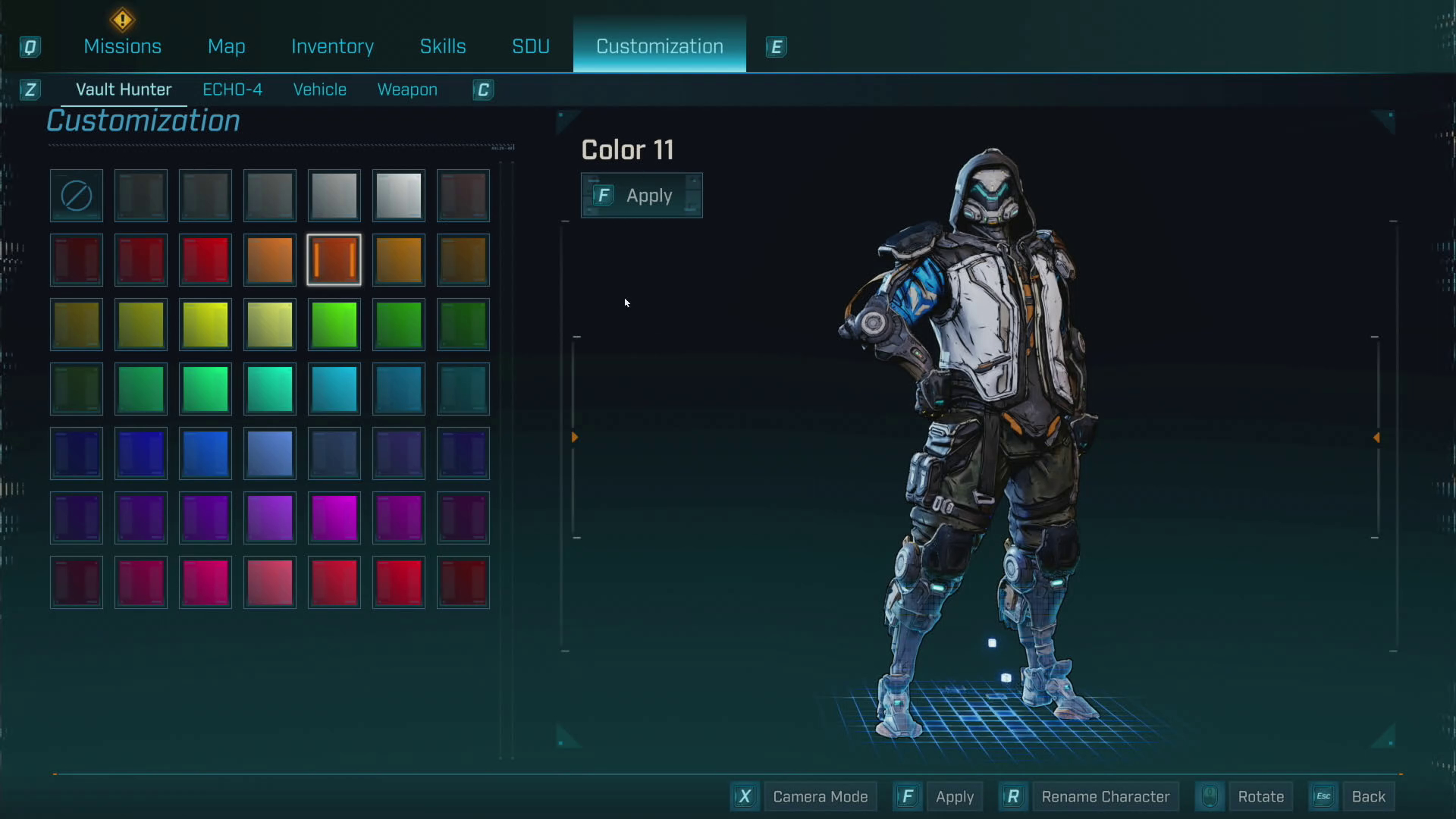This screenshot has width=1456, height=819.
Task: Click Apply button under Color 11
Action: (x=642, y=196)
